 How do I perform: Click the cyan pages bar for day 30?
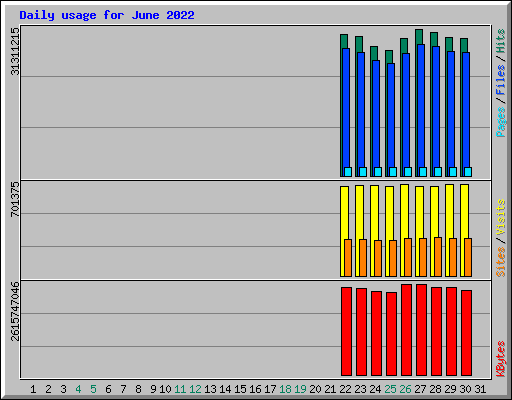pos(468,172)
